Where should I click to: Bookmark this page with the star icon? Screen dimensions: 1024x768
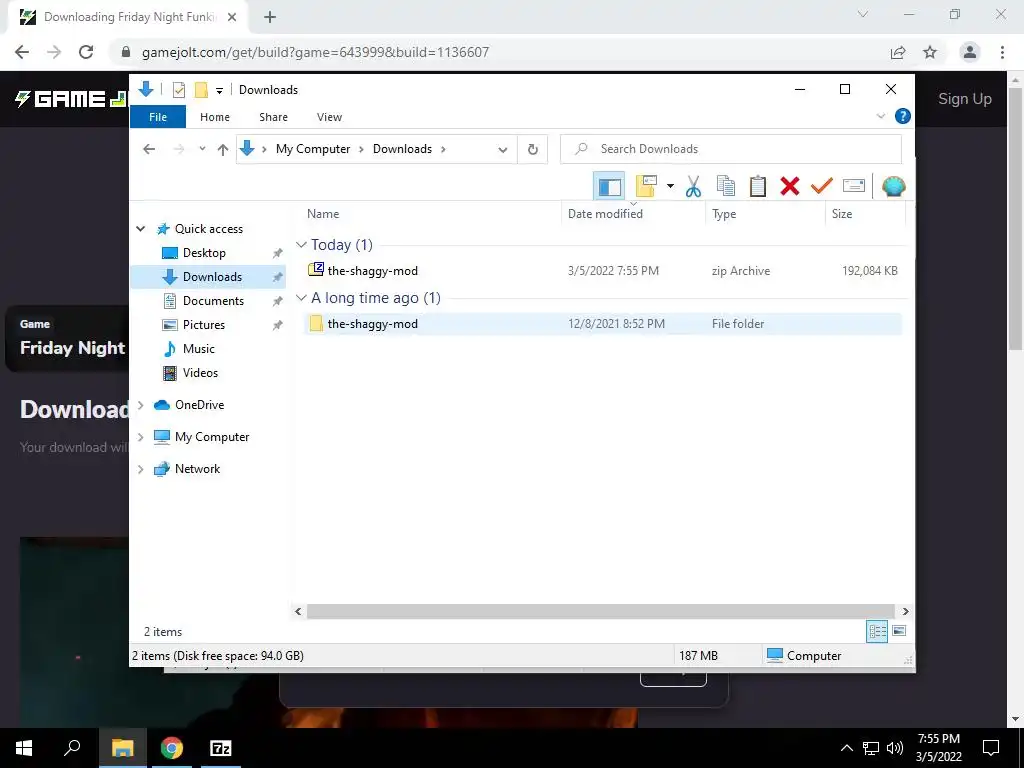[930, 52]
